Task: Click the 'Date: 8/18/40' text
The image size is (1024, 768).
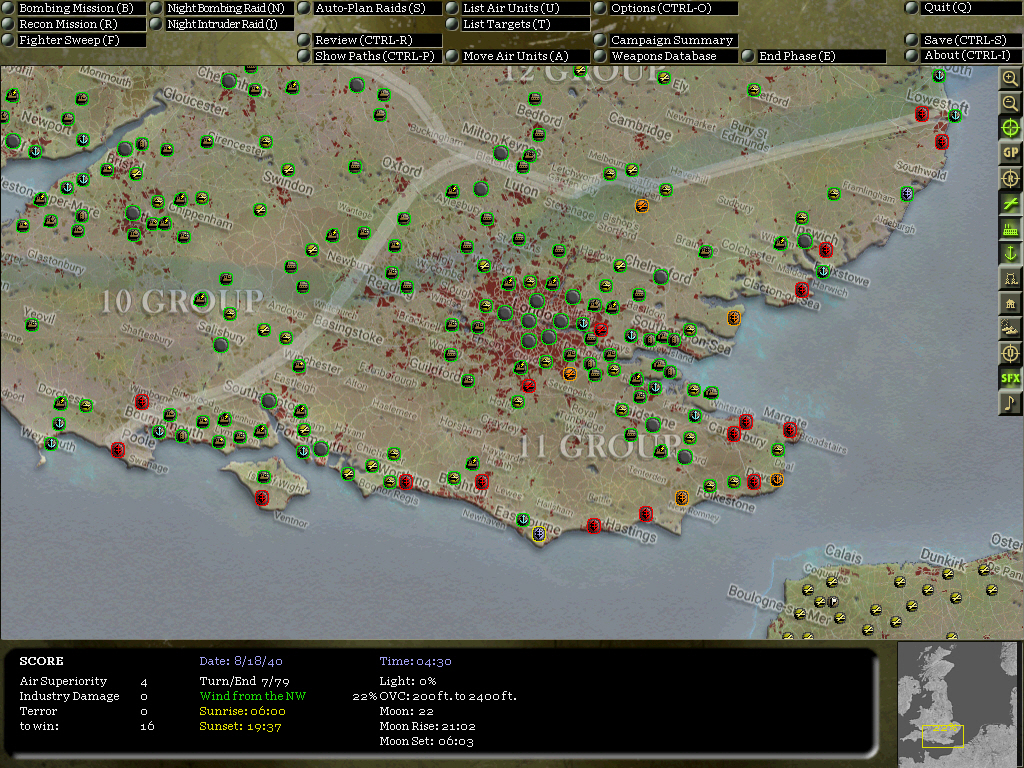Action: pos(241,662)
